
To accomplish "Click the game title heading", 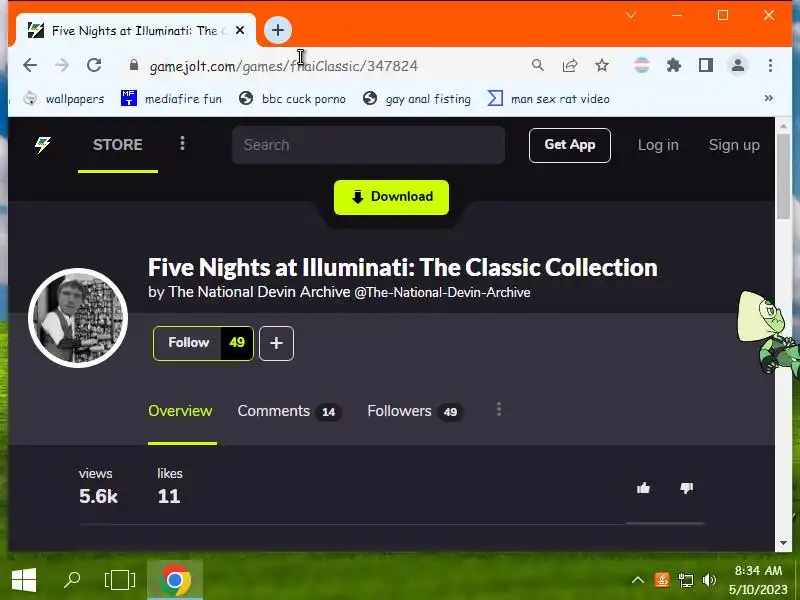I will point(403,267).
